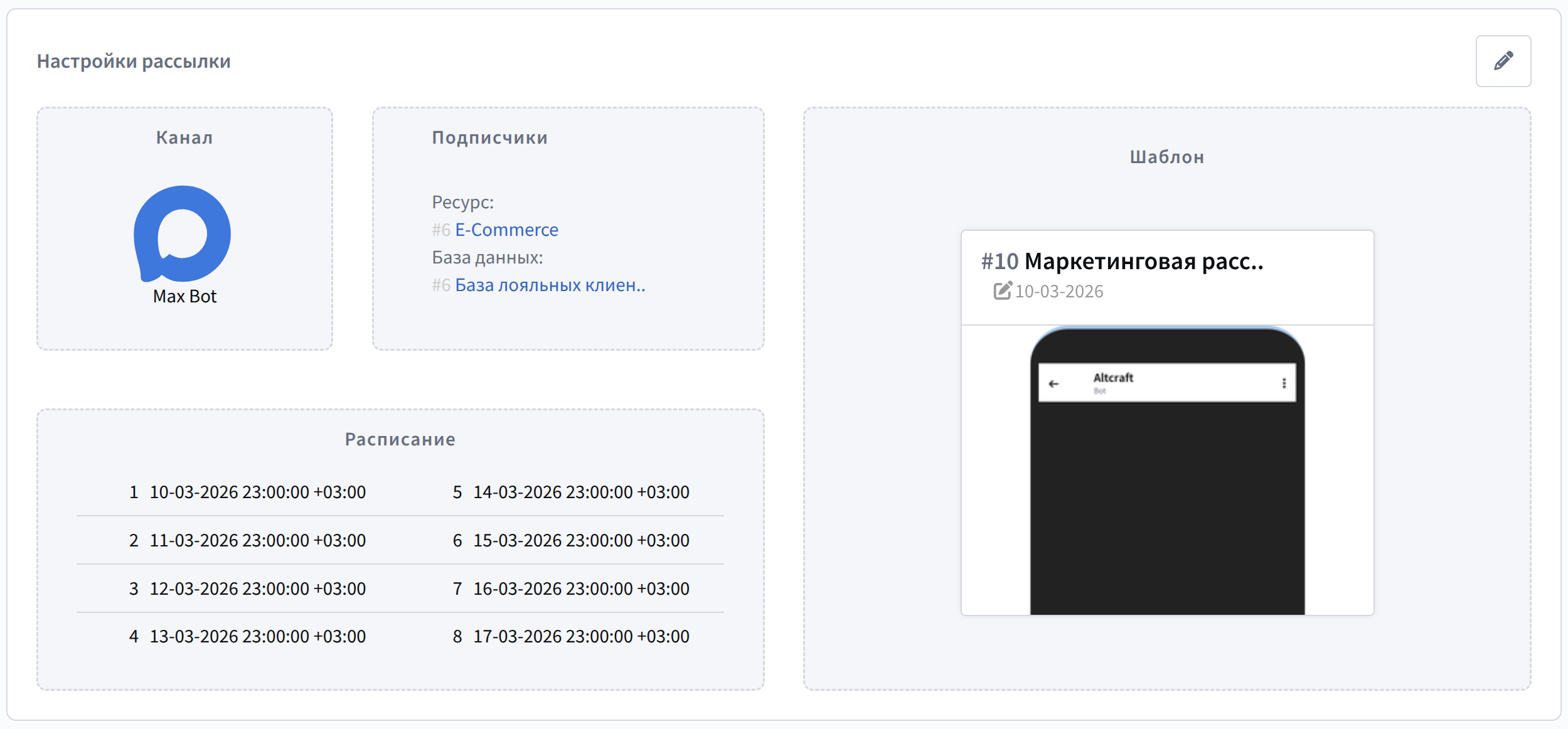1568x729 pixels.
Task: Click the pencil edit settings button
Action: (x=1503, y=61)
